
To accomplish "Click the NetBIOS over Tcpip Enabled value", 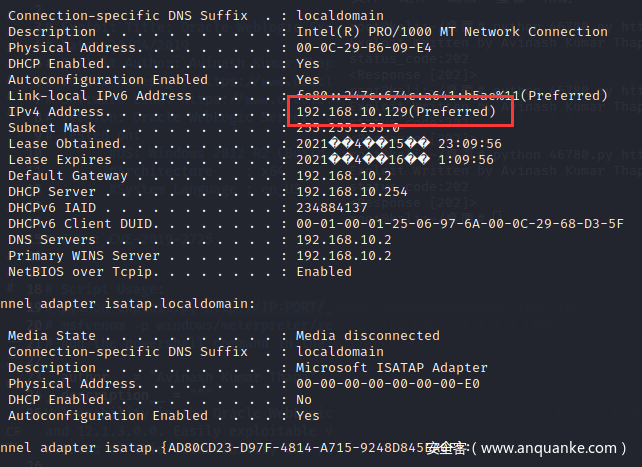I will [324, 272].
